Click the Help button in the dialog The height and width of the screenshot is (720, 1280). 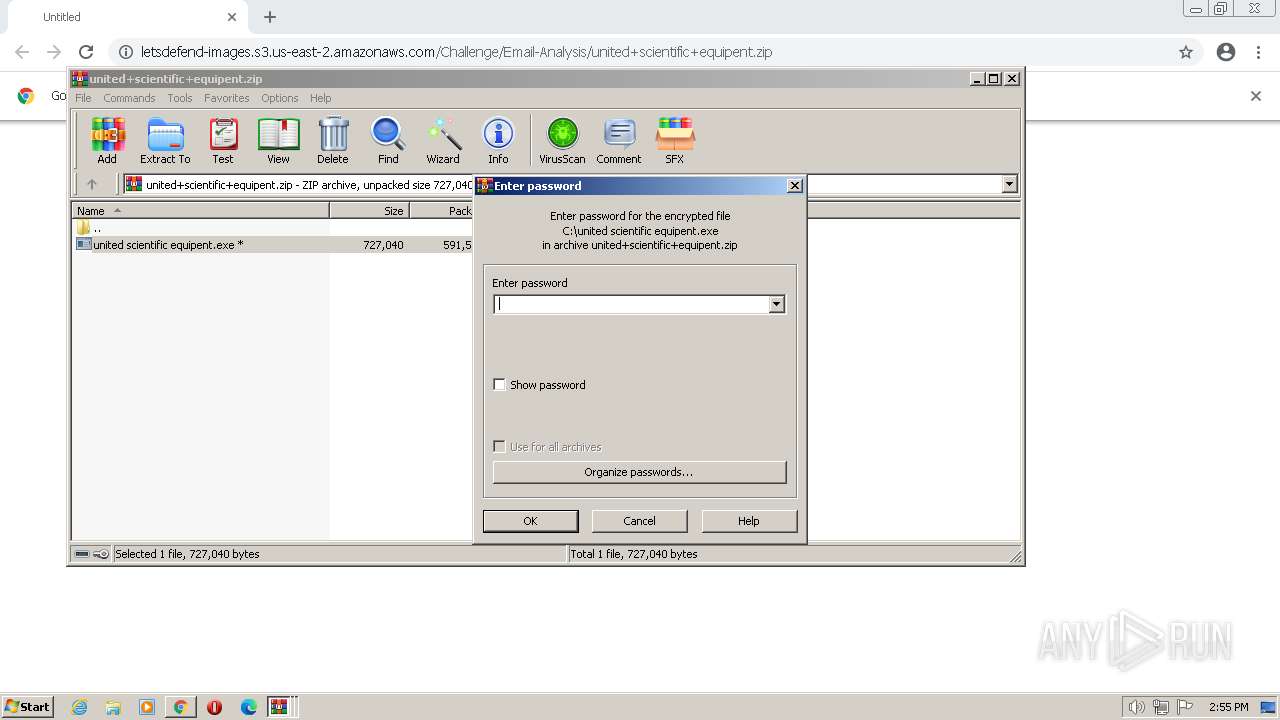[749, 521]
